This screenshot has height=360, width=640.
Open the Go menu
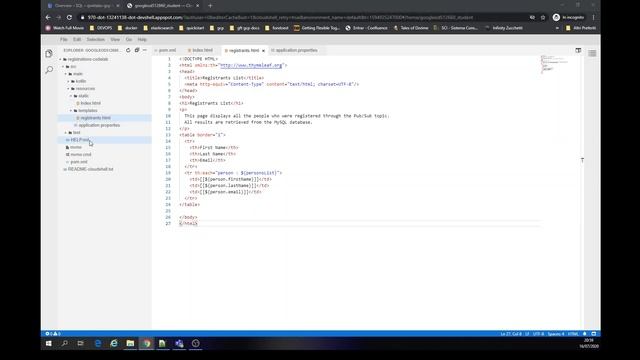(x=129, y=40)
